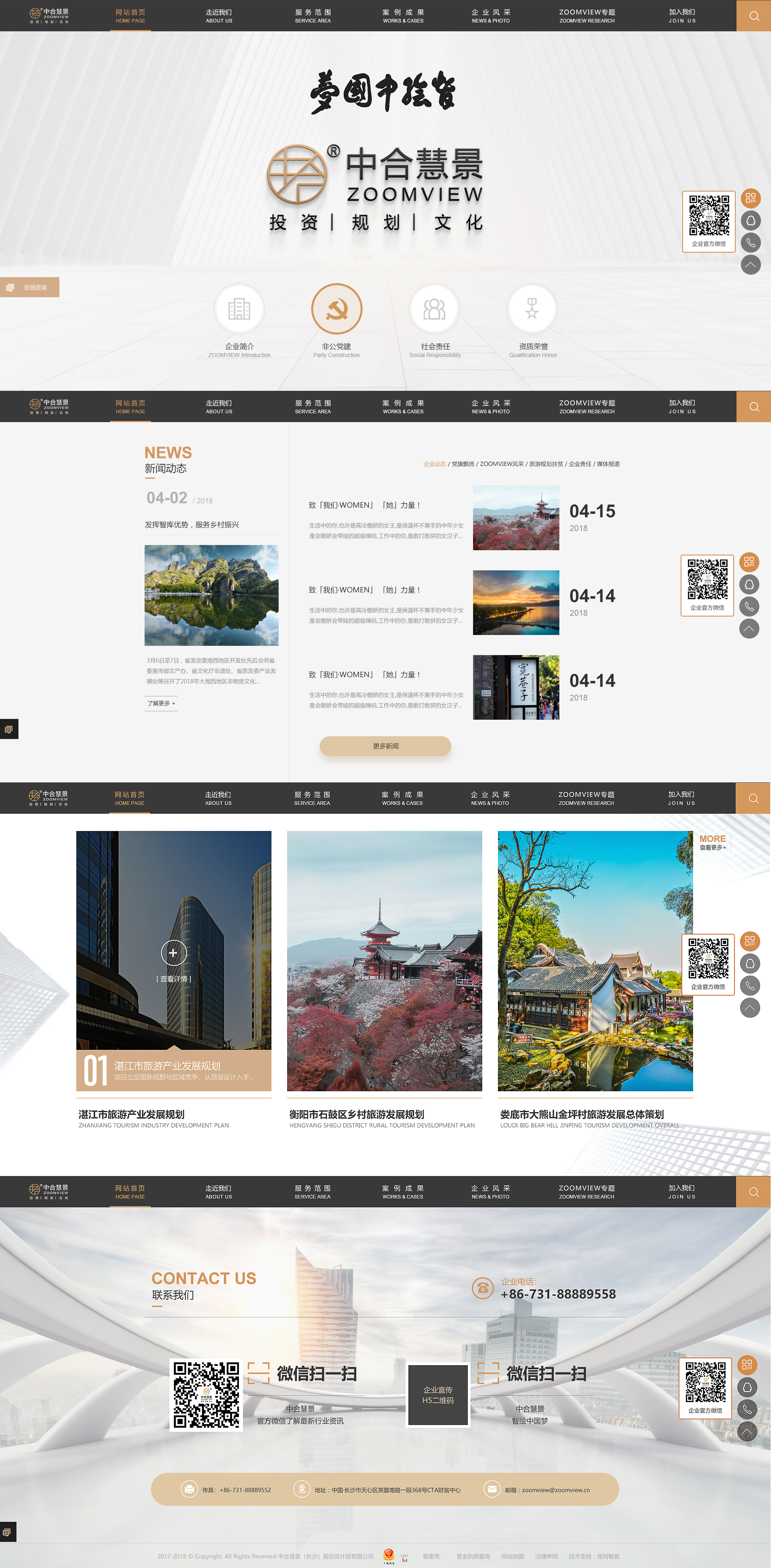Screen dimensions: 771x1568
Task: Open the 在线咨询 chat button
Action: 29,287
